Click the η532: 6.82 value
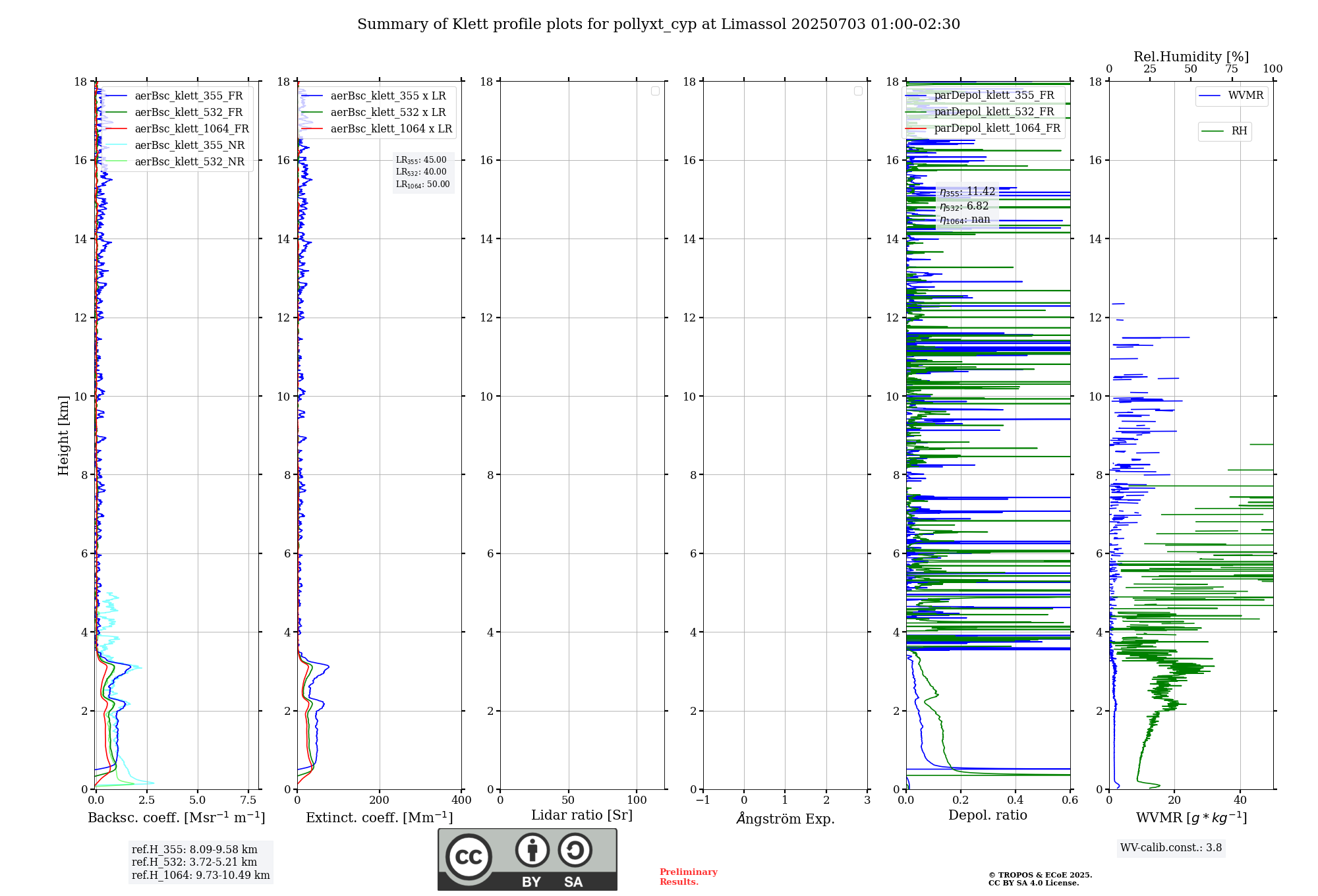This screenshot has width=1318, height=896. [964, 206]
